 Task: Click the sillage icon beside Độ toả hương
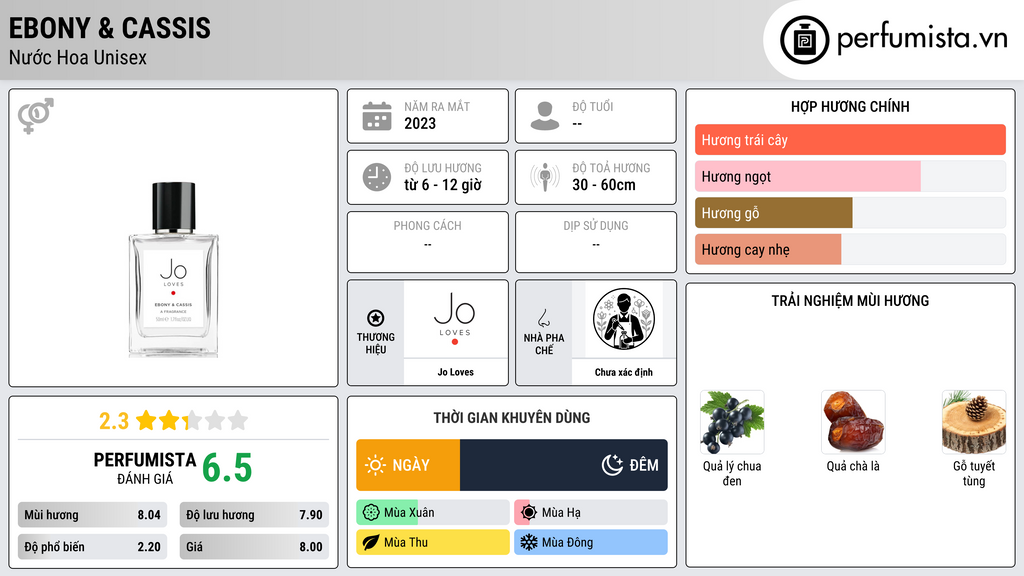click(545, 177)
